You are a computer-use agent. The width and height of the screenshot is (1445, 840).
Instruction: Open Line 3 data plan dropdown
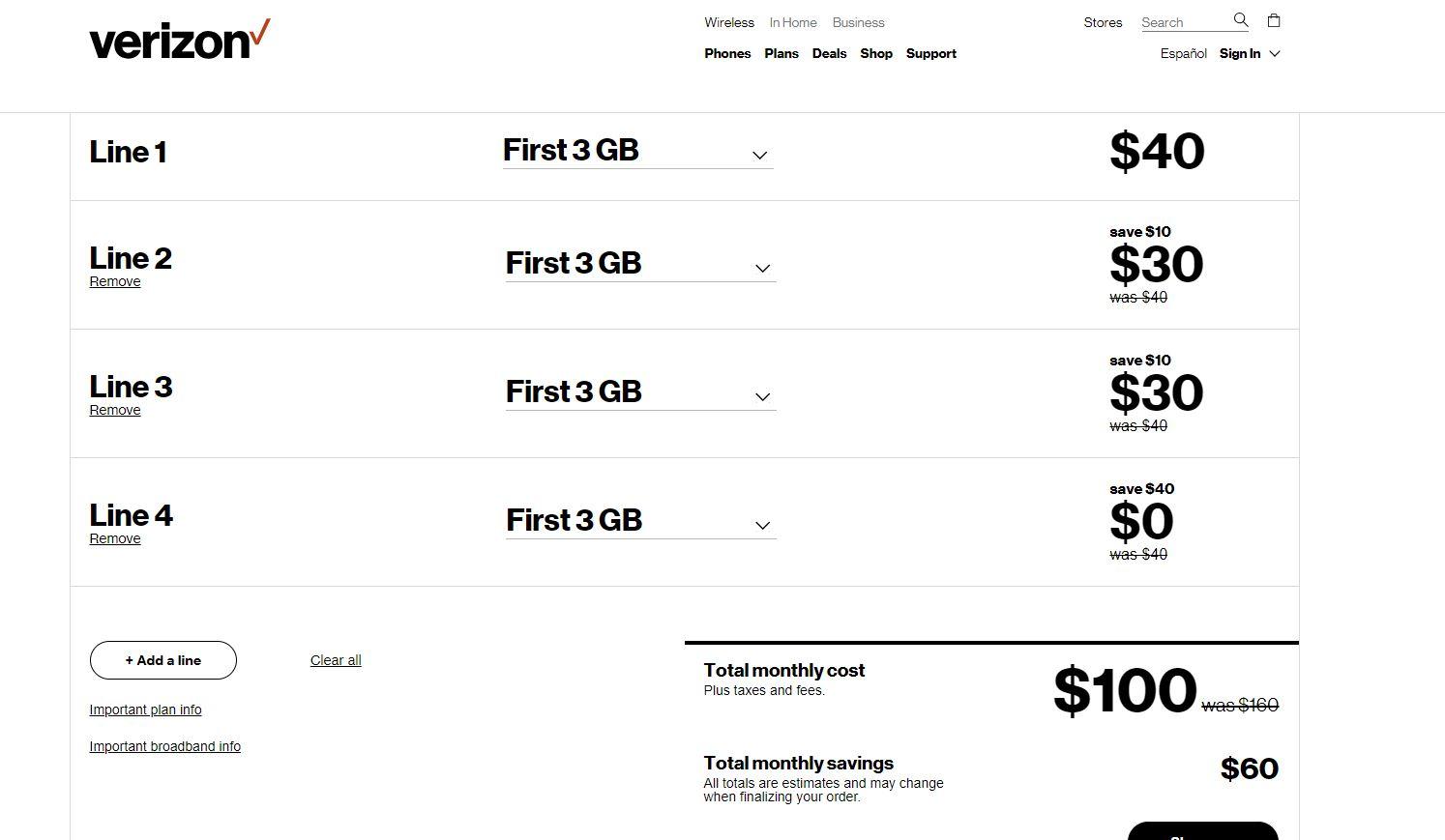(x=640, y=393)
